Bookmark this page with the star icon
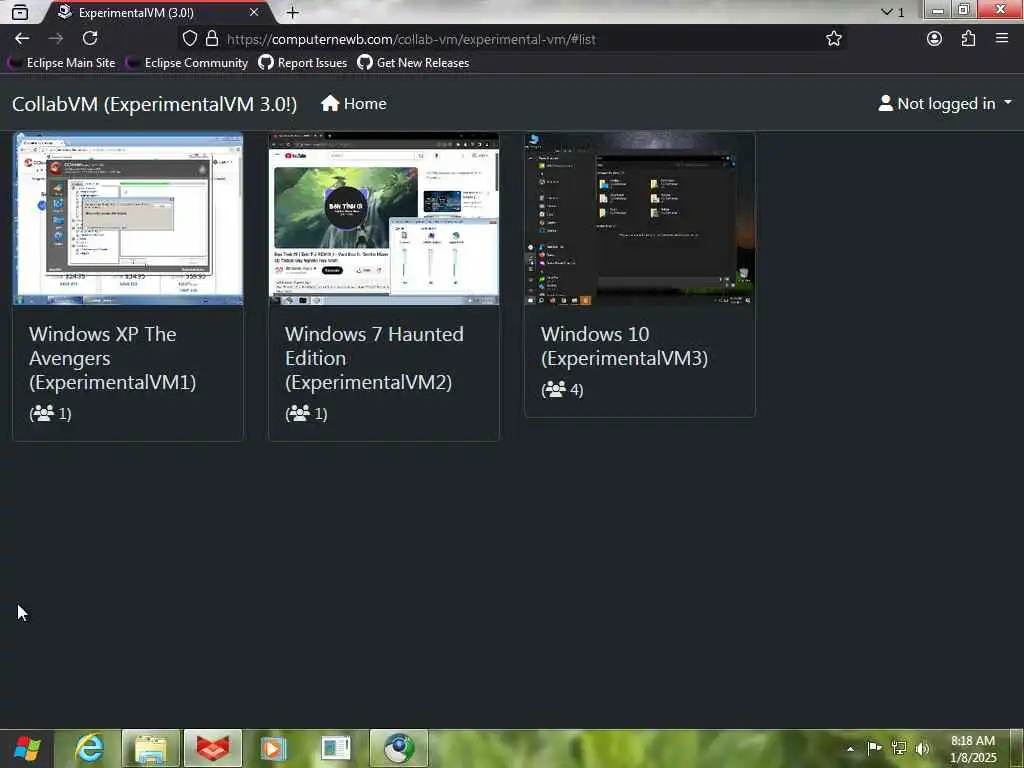 [834, 39]
